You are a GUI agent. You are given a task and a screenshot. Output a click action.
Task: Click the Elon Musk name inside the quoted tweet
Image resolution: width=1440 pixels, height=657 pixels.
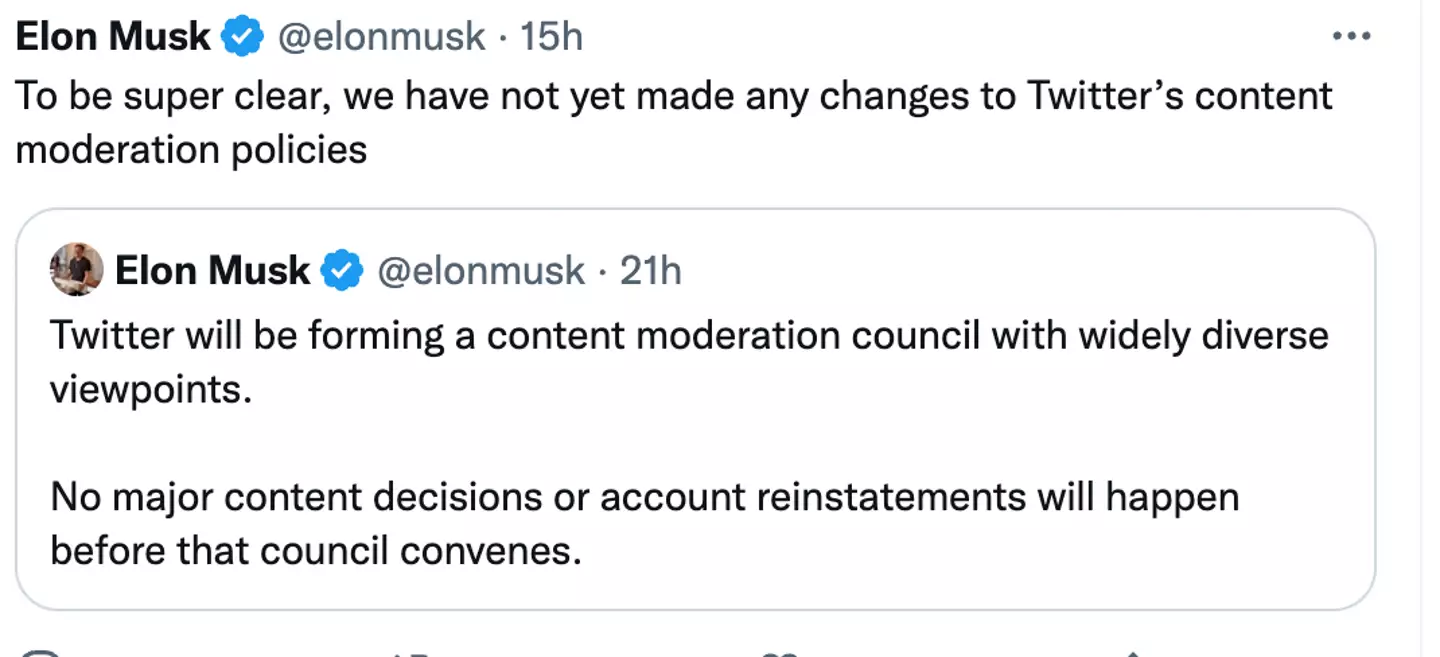click(x=212, y=271)
